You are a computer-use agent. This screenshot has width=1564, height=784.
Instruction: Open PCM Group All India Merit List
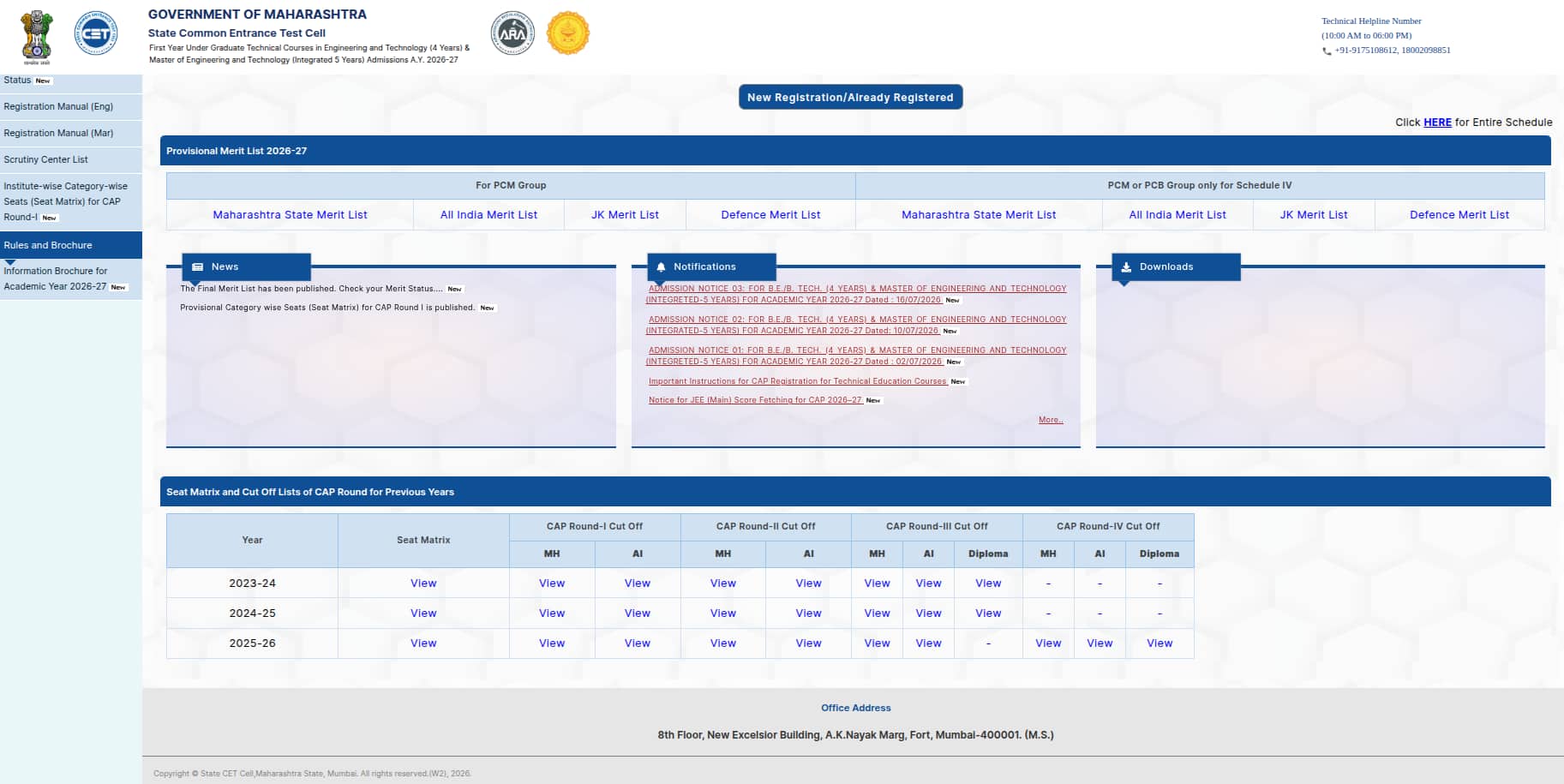[x=488, y=215]
